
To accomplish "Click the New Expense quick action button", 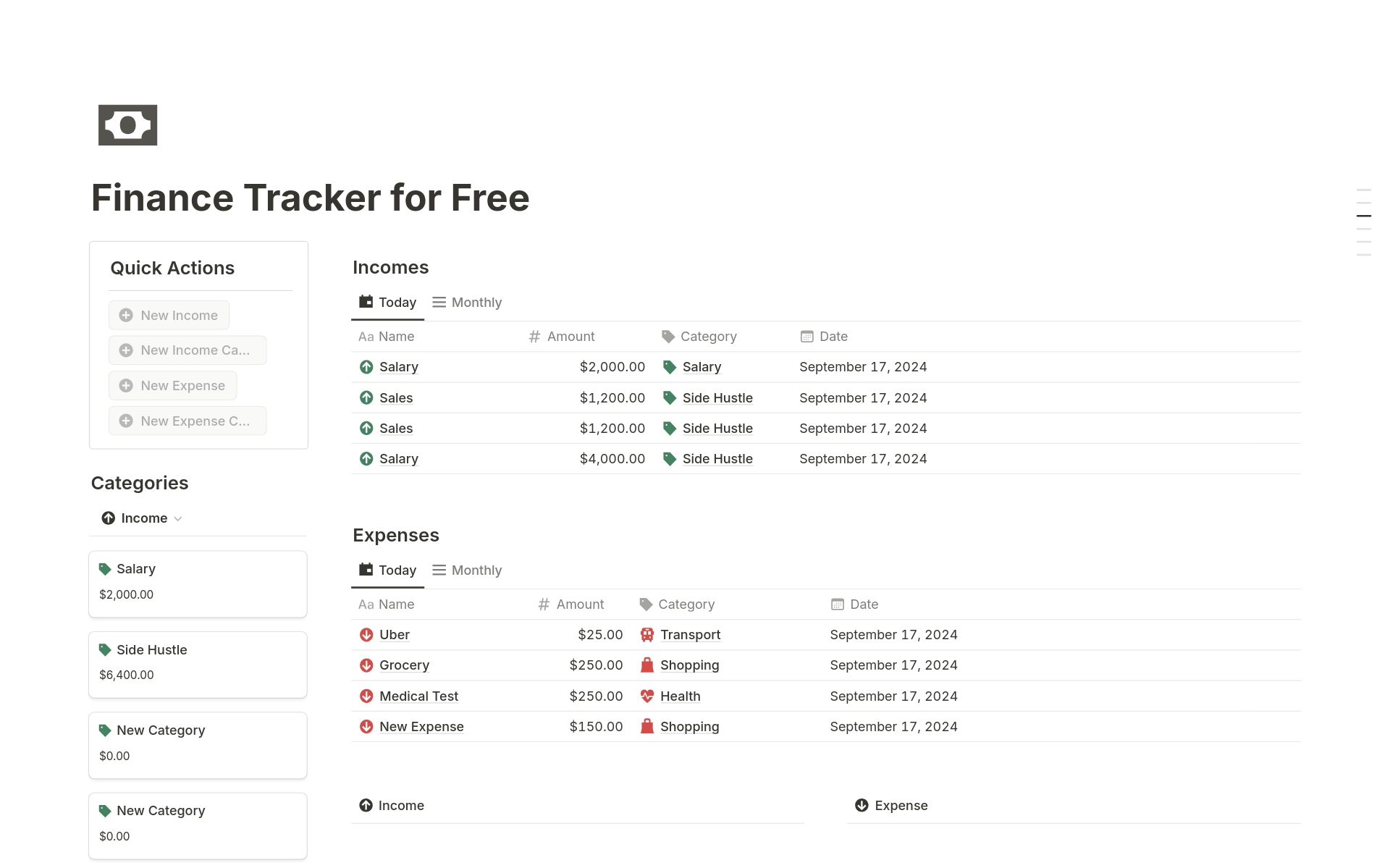I will [x=172, y=385].
